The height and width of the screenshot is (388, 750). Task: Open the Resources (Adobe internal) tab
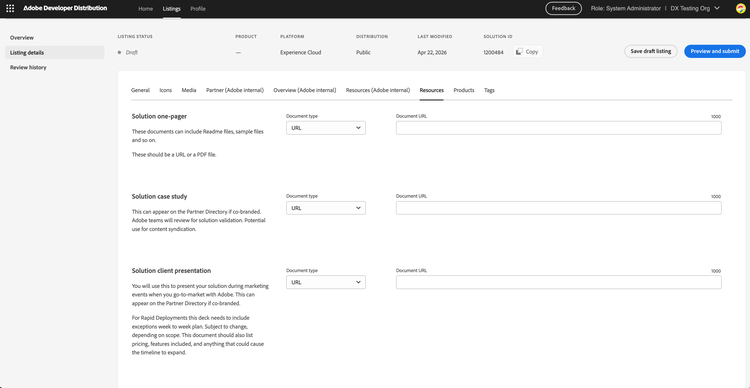(378, 90)
